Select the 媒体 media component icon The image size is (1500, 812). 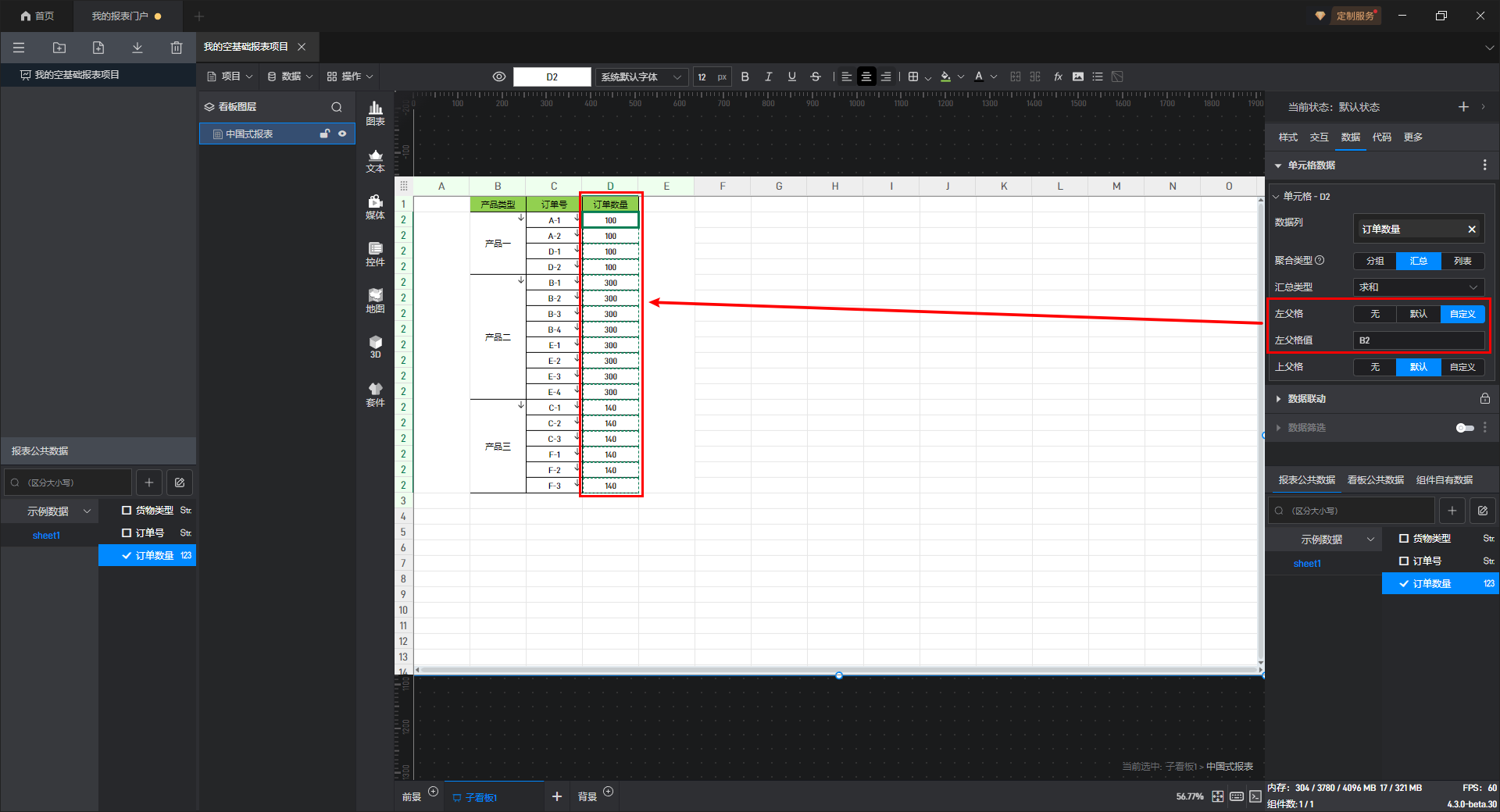pos(375,206)
